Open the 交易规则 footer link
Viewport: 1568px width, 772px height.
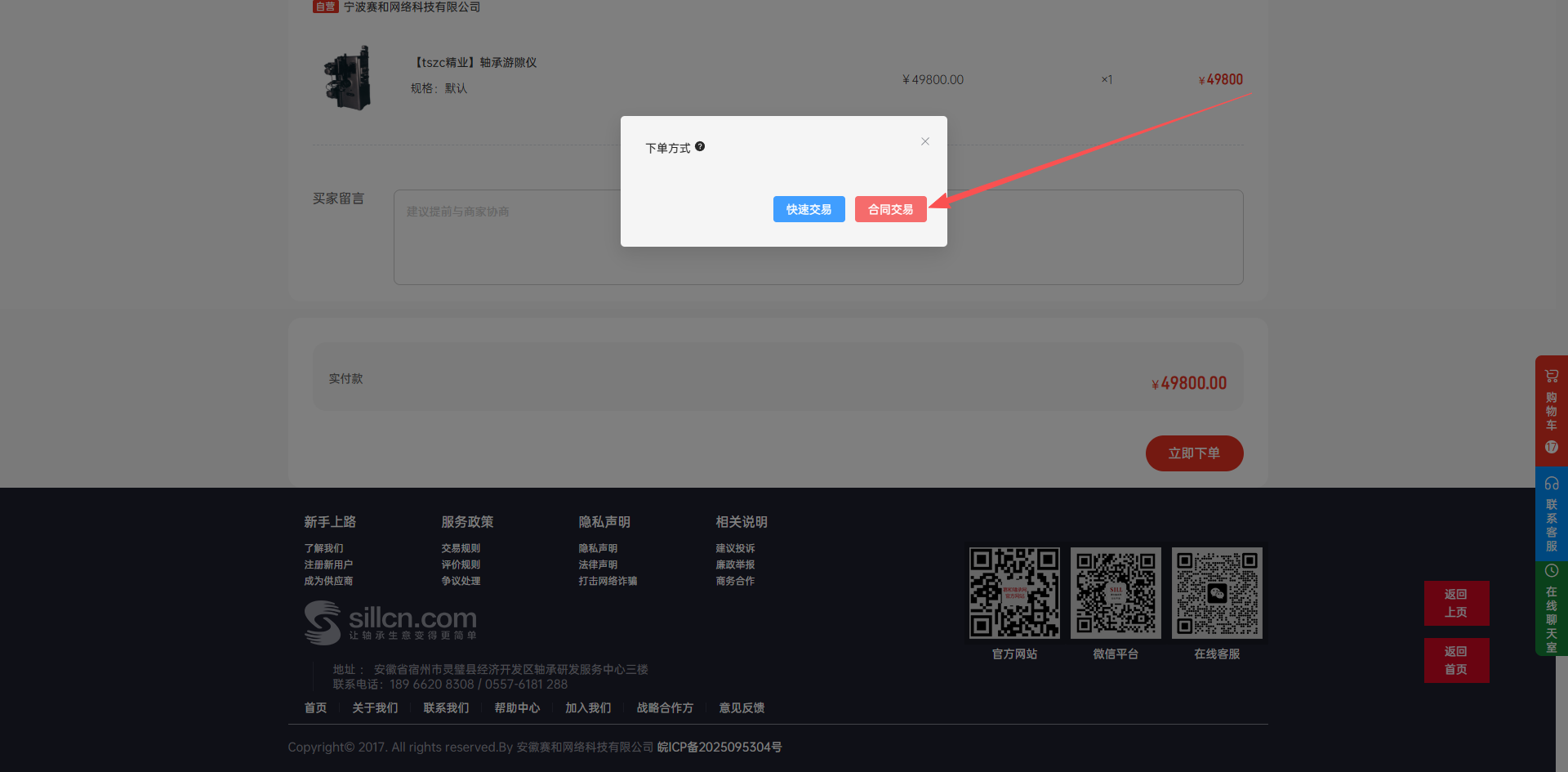[461, 548]
